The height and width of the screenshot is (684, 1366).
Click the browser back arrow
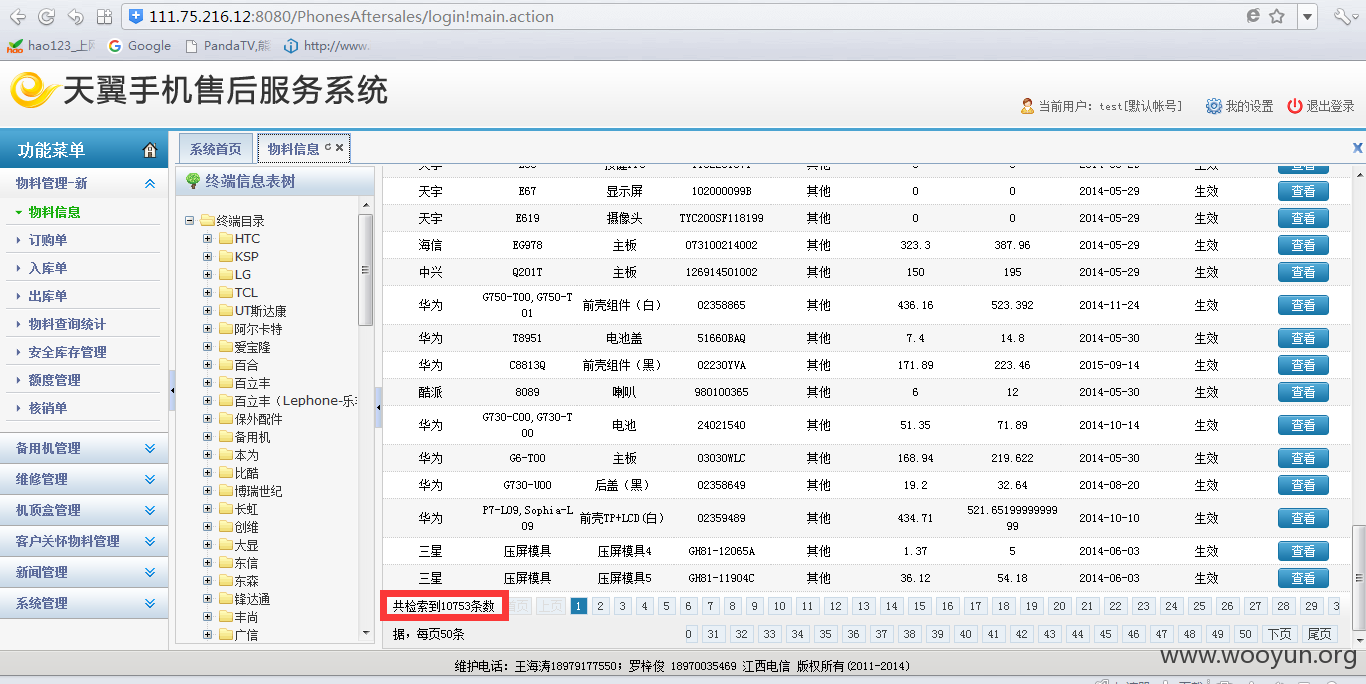click(17, 17)
